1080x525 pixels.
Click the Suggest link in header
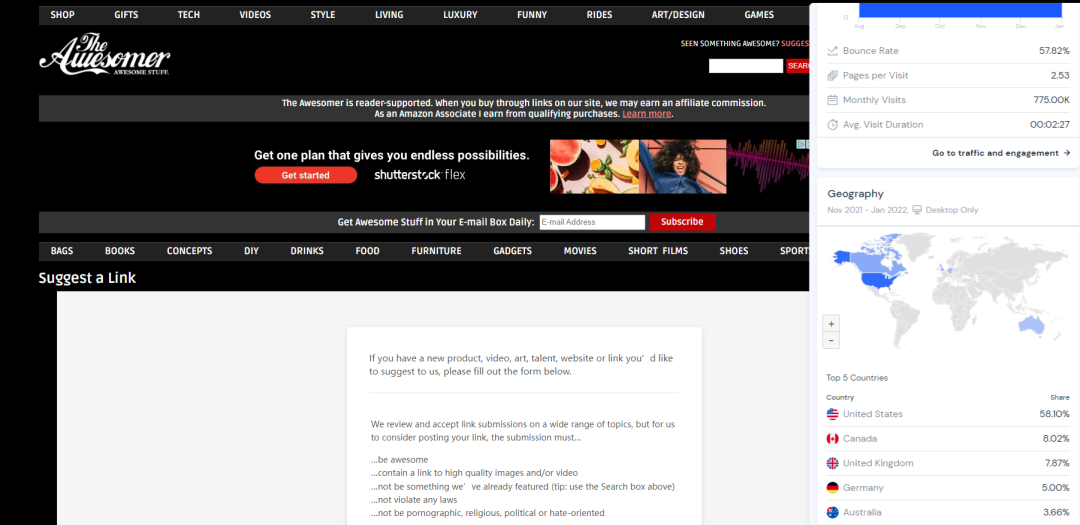pos(795,43)
